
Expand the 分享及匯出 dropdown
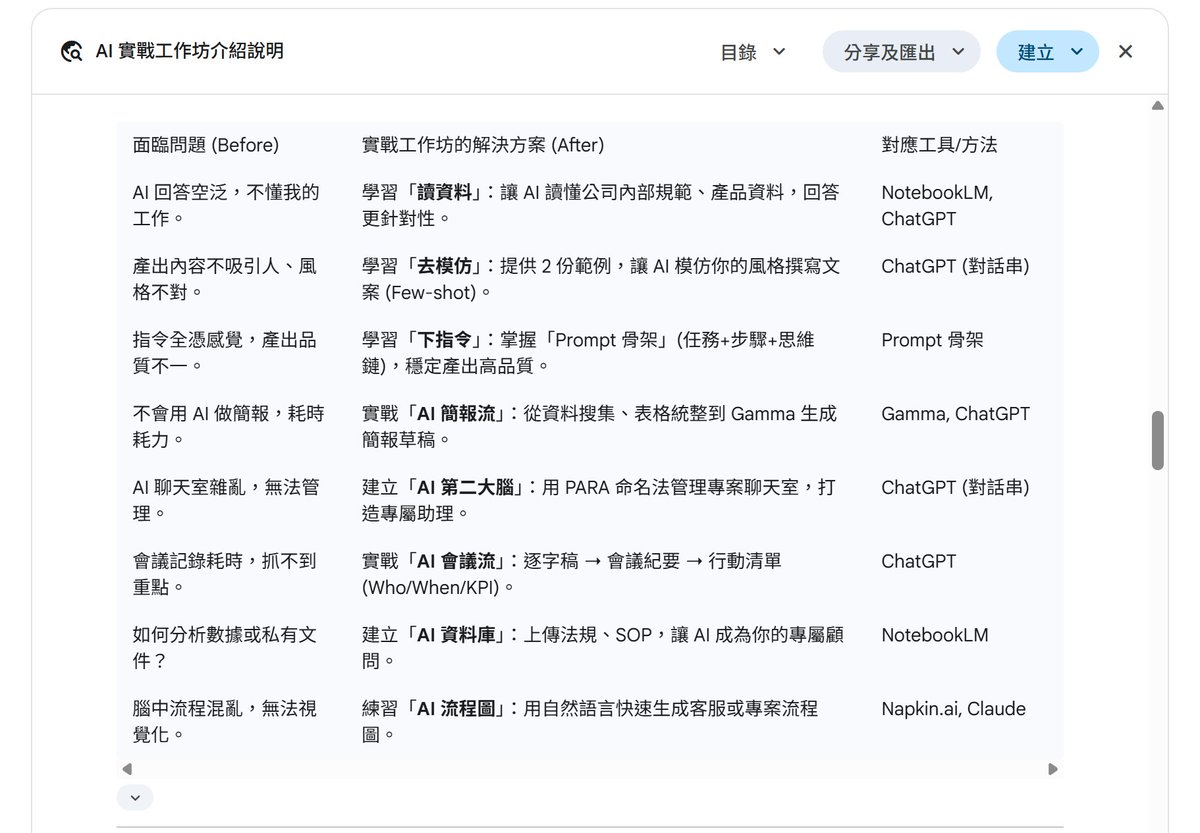tap(901, 52)
